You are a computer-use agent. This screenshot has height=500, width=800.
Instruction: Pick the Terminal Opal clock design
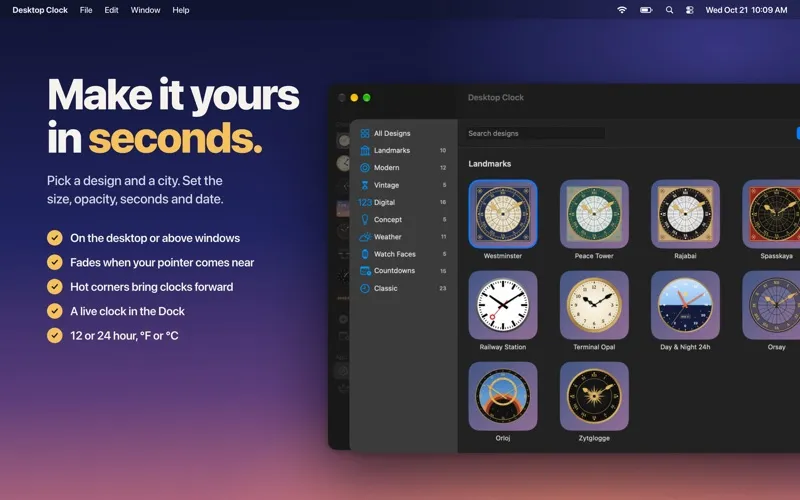594,305
